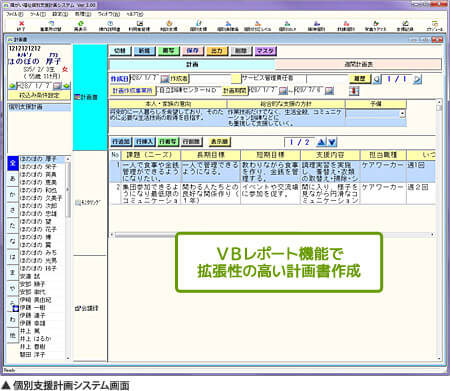The height and width of the screenshot is (391, 450).
Task: Select the 全 kana filter button
Action: coord(13,163)
